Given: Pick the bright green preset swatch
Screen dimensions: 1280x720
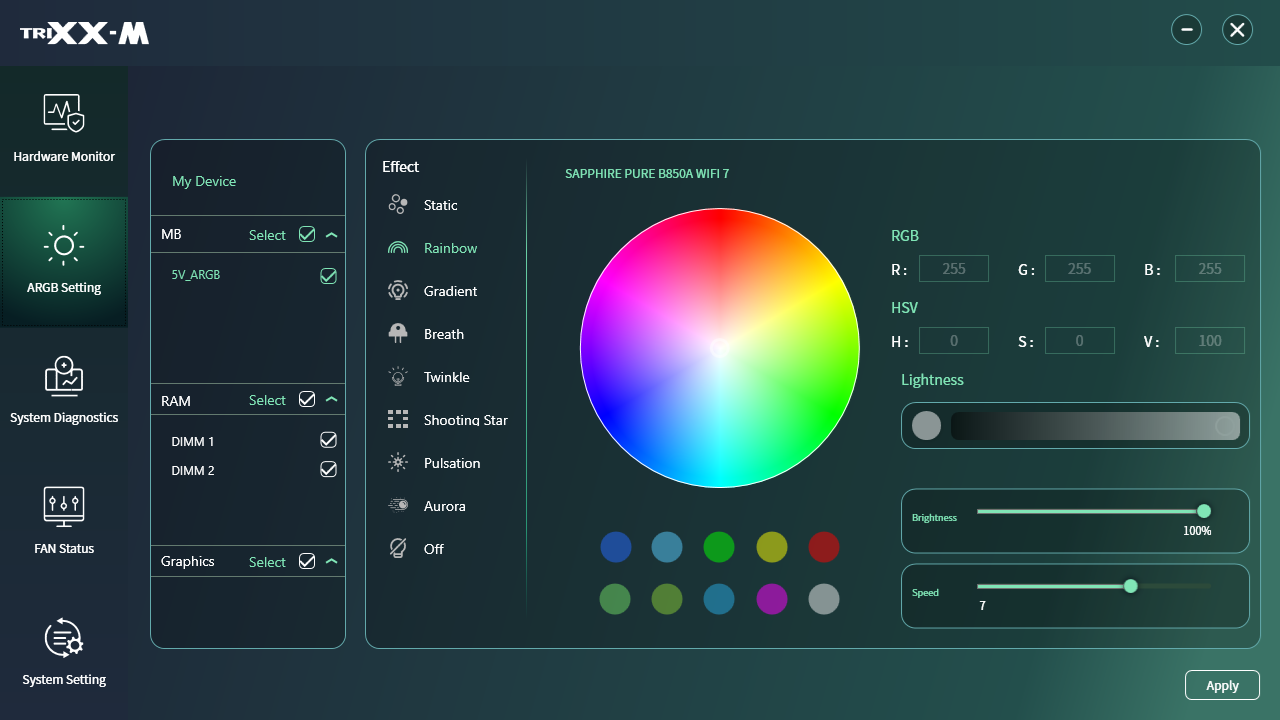Looking at the screenshot, I should pos(719,547).
